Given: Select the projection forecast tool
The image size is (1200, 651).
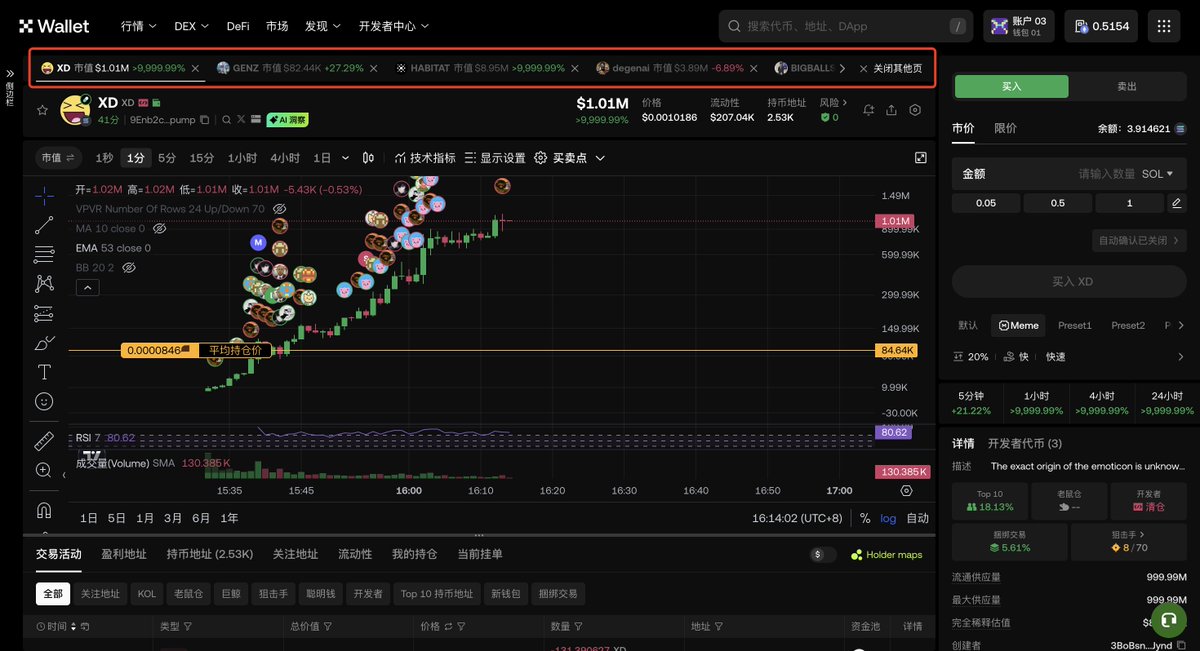Looking at the screenshot, I should click(44, 314).
